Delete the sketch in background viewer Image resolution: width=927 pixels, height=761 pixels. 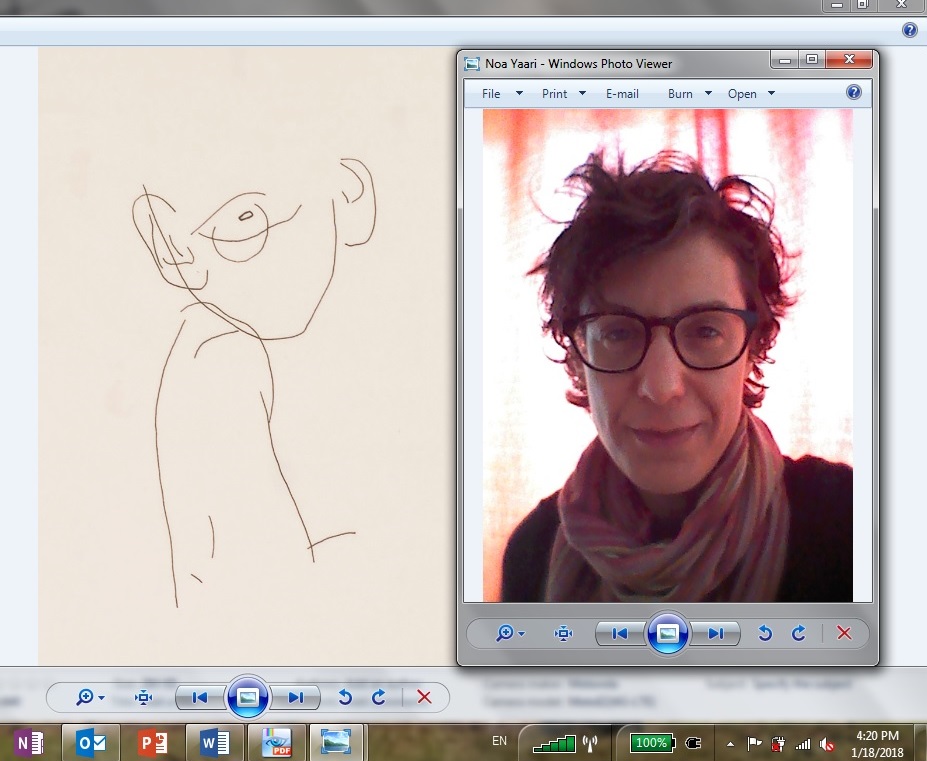pos(424,697)
